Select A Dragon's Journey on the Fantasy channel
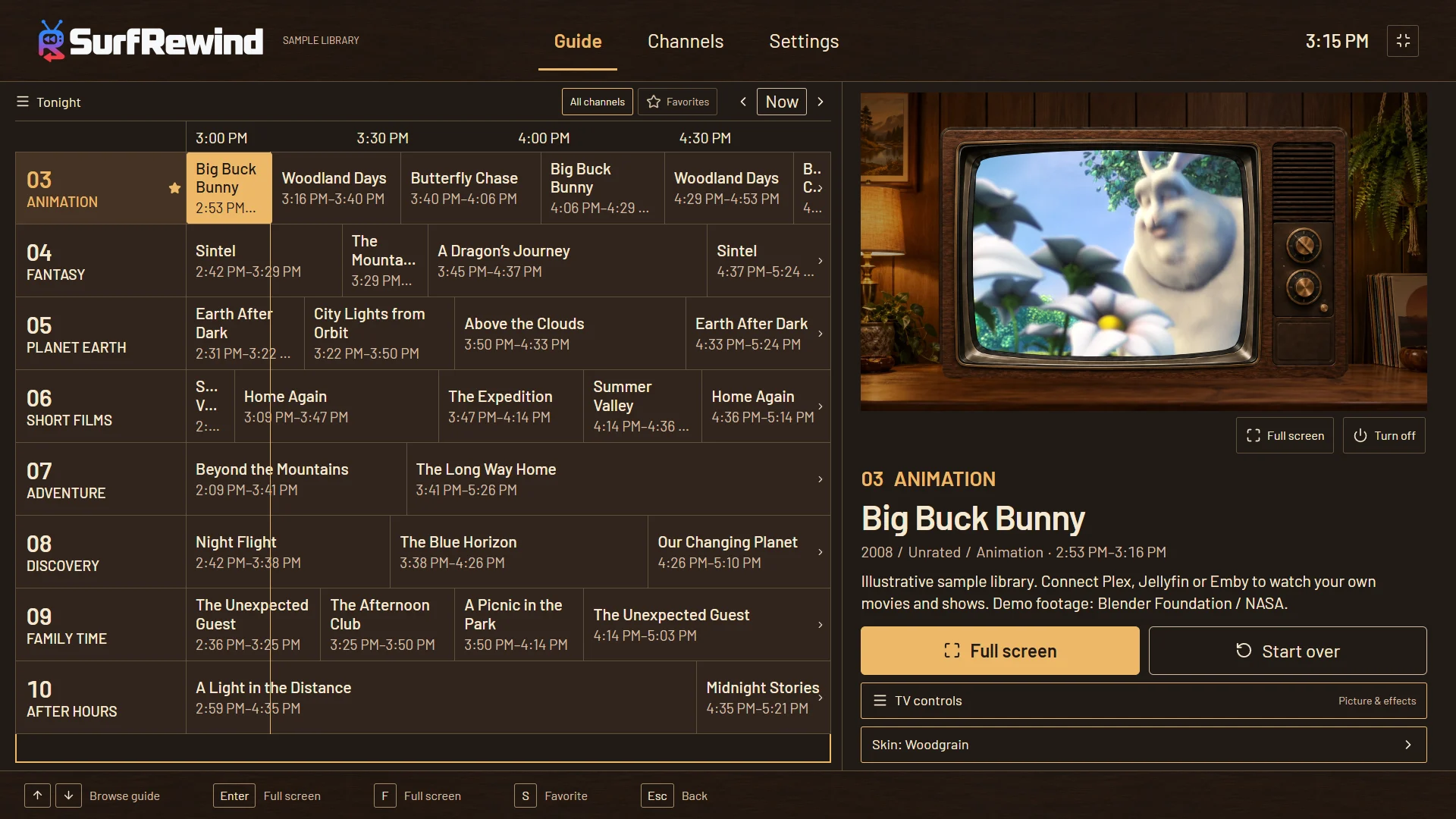The image size is (1456, 819). point(567,261)
